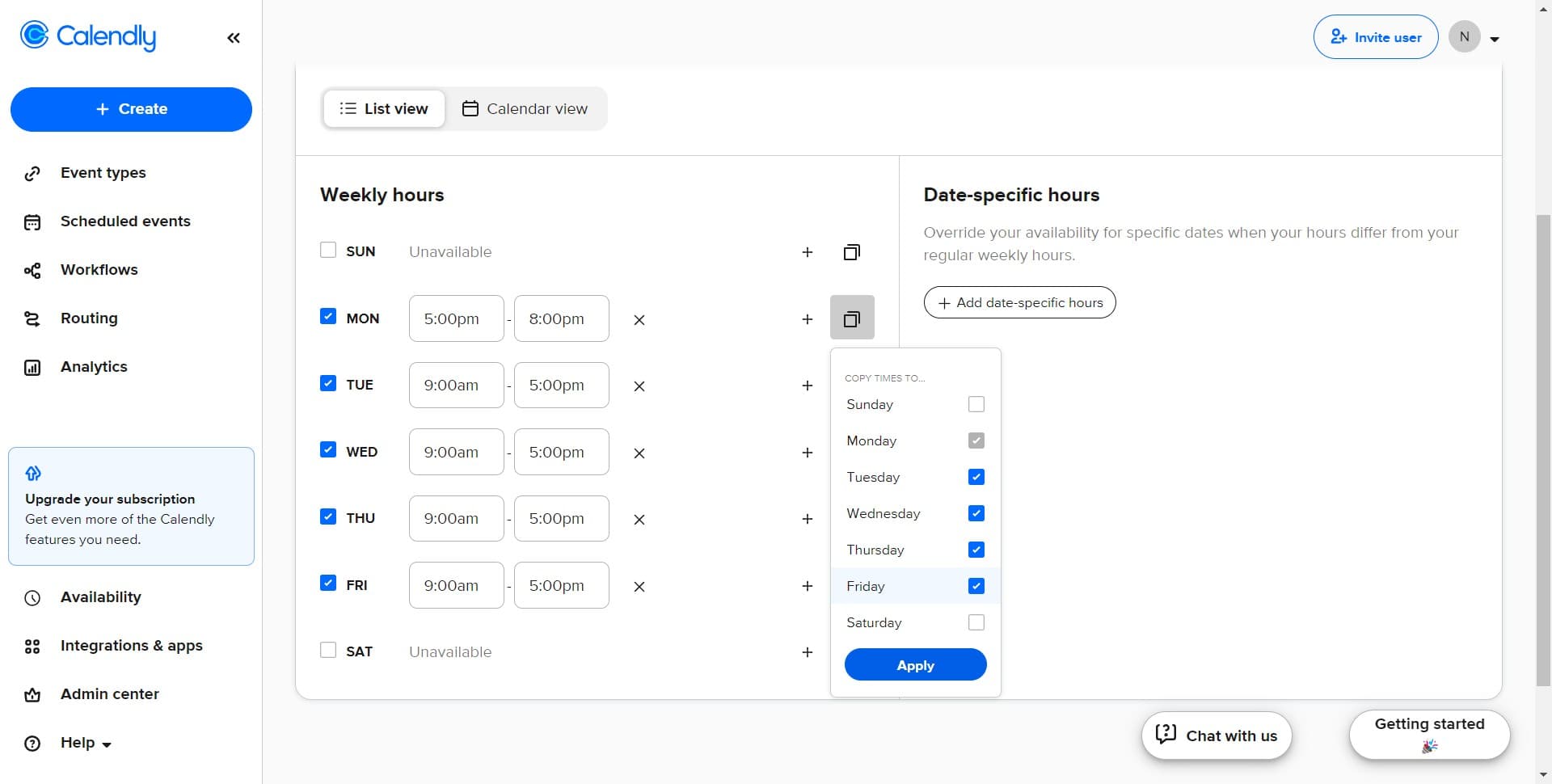The image size is (1552, 784).
Task: Click Add date-specific hours
Action: (1018, 302)
